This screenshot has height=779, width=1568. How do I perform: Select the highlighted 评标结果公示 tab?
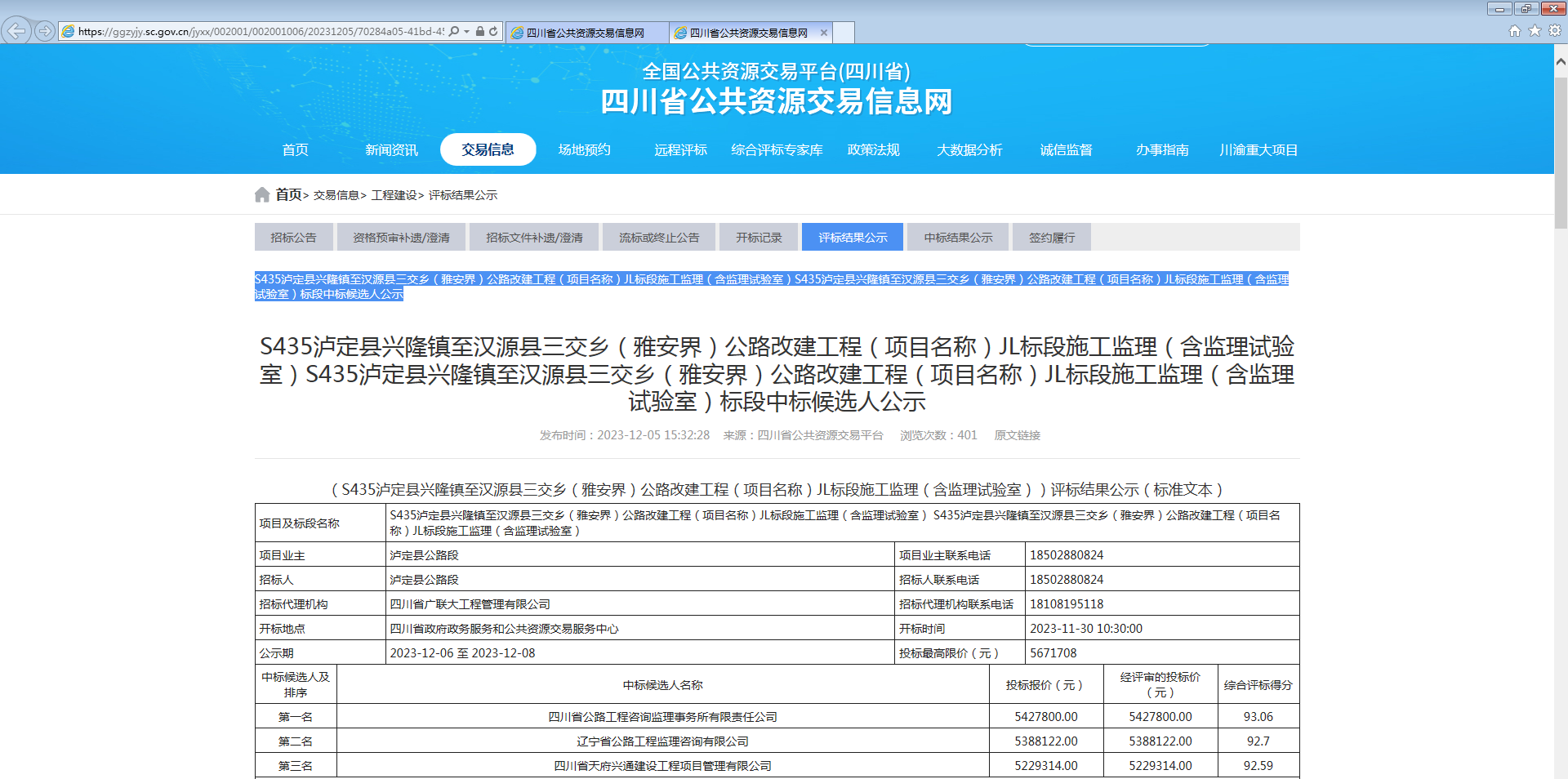(853, 237)
